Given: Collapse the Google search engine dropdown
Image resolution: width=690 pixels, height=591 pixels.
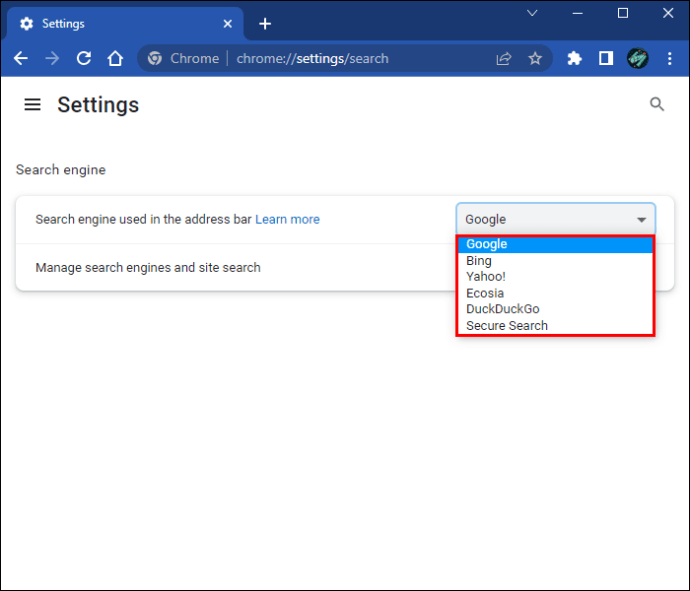Looking at the screenshot, I should [x=555, y=219].
